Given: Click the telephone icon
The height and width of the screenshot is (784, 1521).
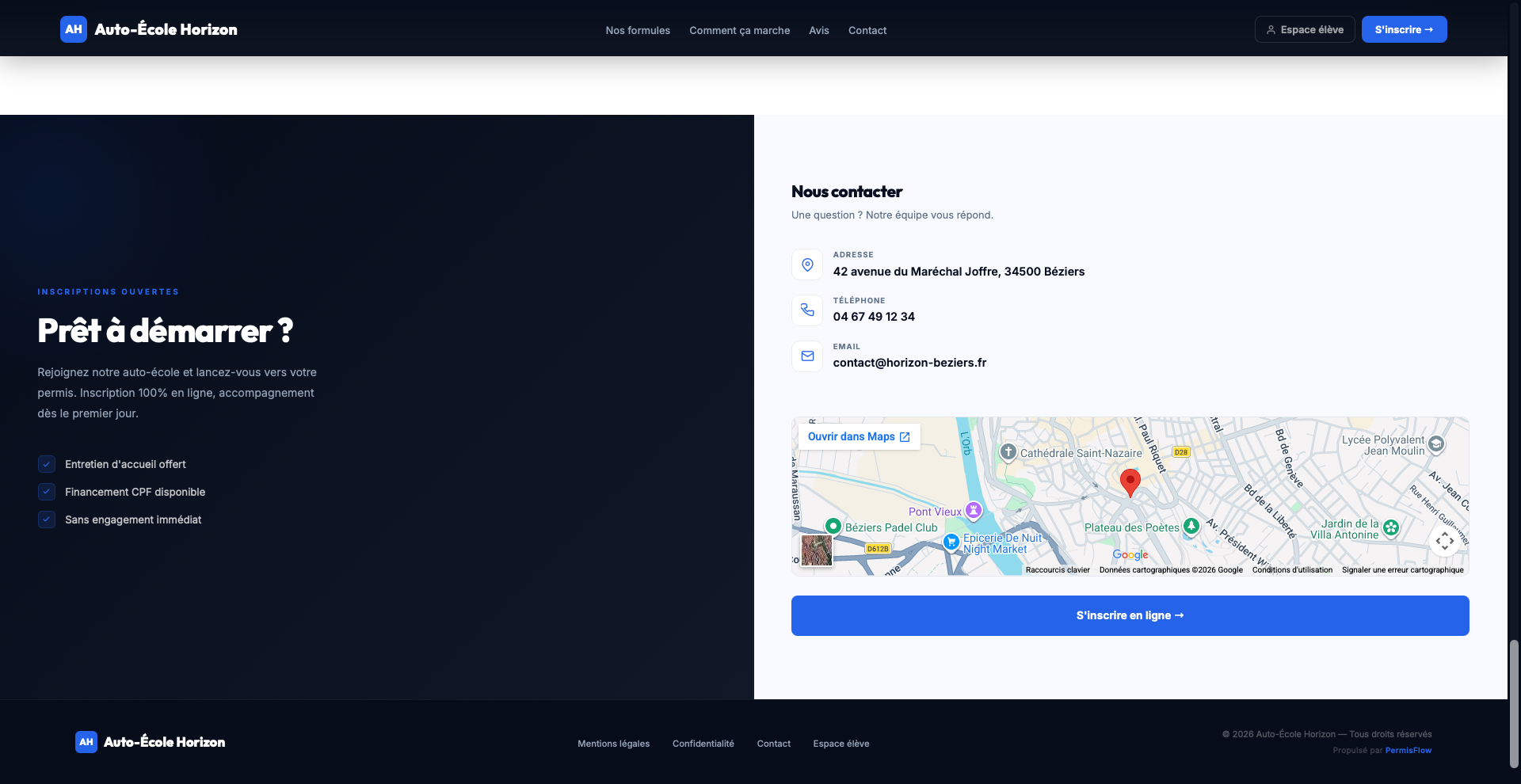Looking at the screenshot, I should 807,310.
